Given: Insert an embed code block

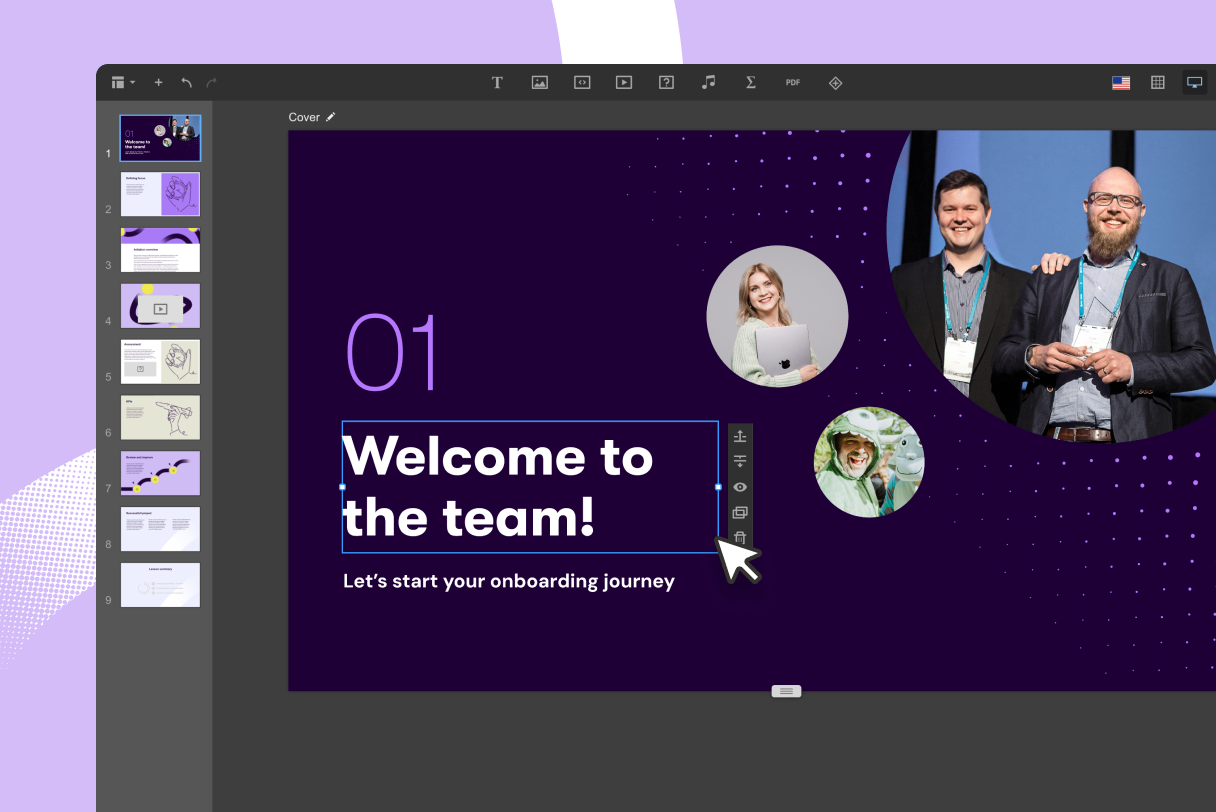Looking at the screenshot, I should pos(582,82).
